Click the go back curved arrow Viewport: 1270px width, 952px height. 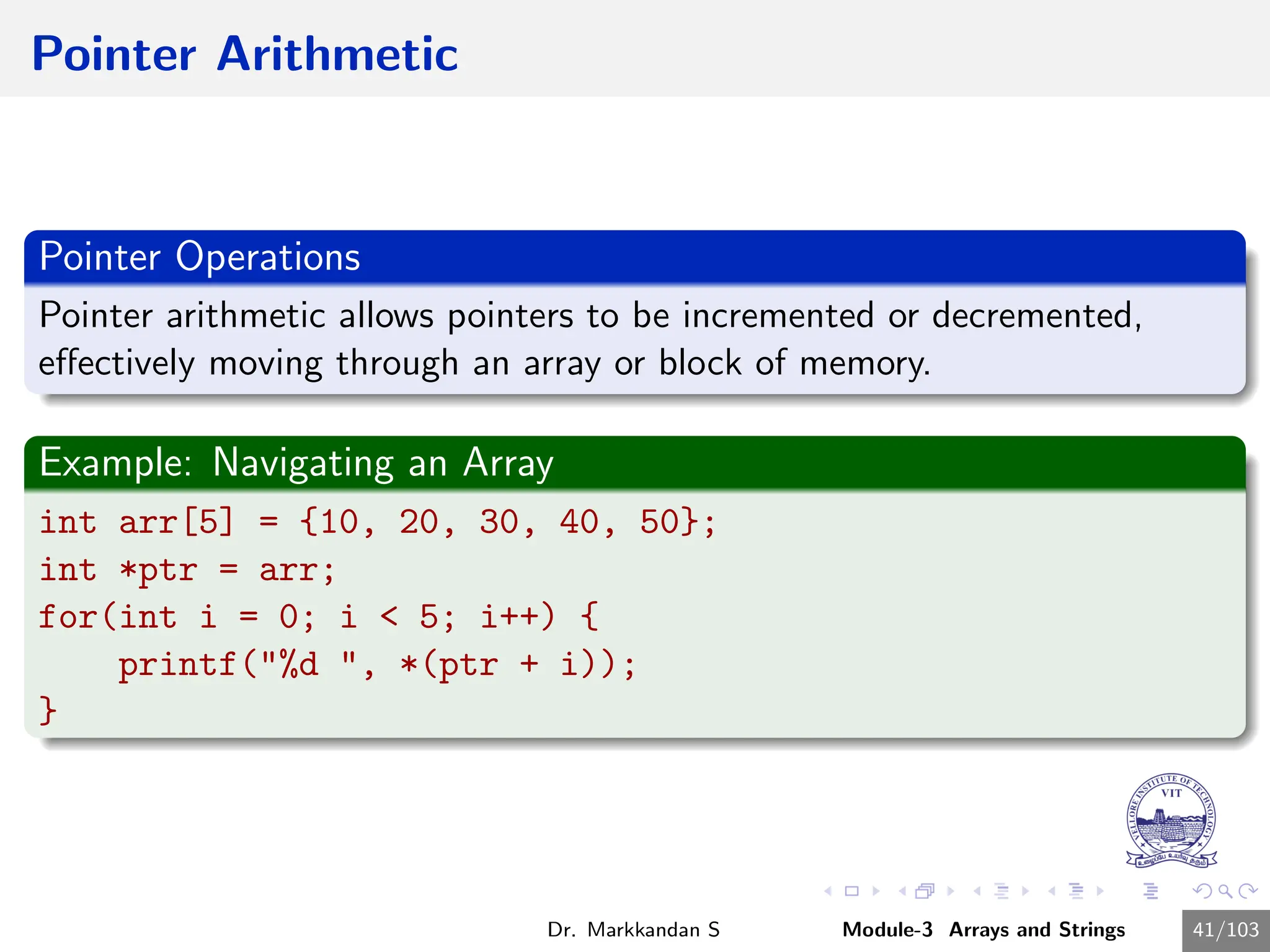[x=1202, y=891]
